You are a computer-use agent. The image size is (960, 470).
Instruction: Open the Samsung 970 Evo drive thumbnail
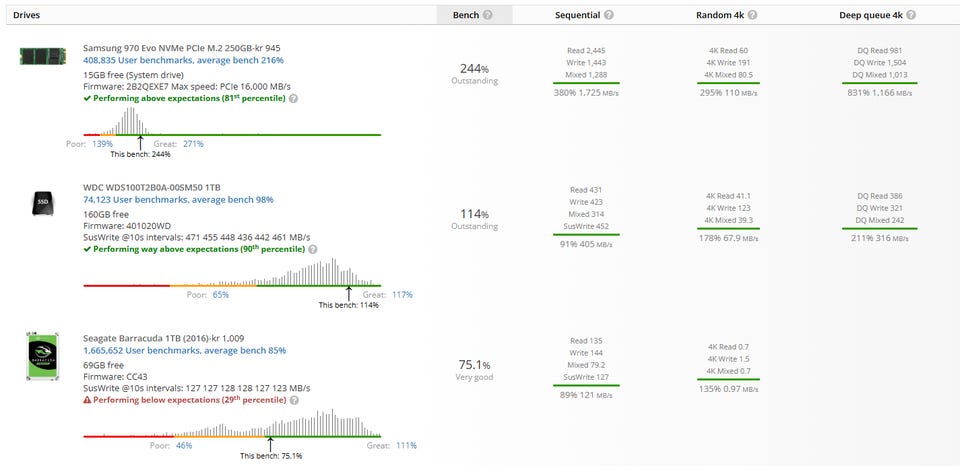(x=43, y=56)
